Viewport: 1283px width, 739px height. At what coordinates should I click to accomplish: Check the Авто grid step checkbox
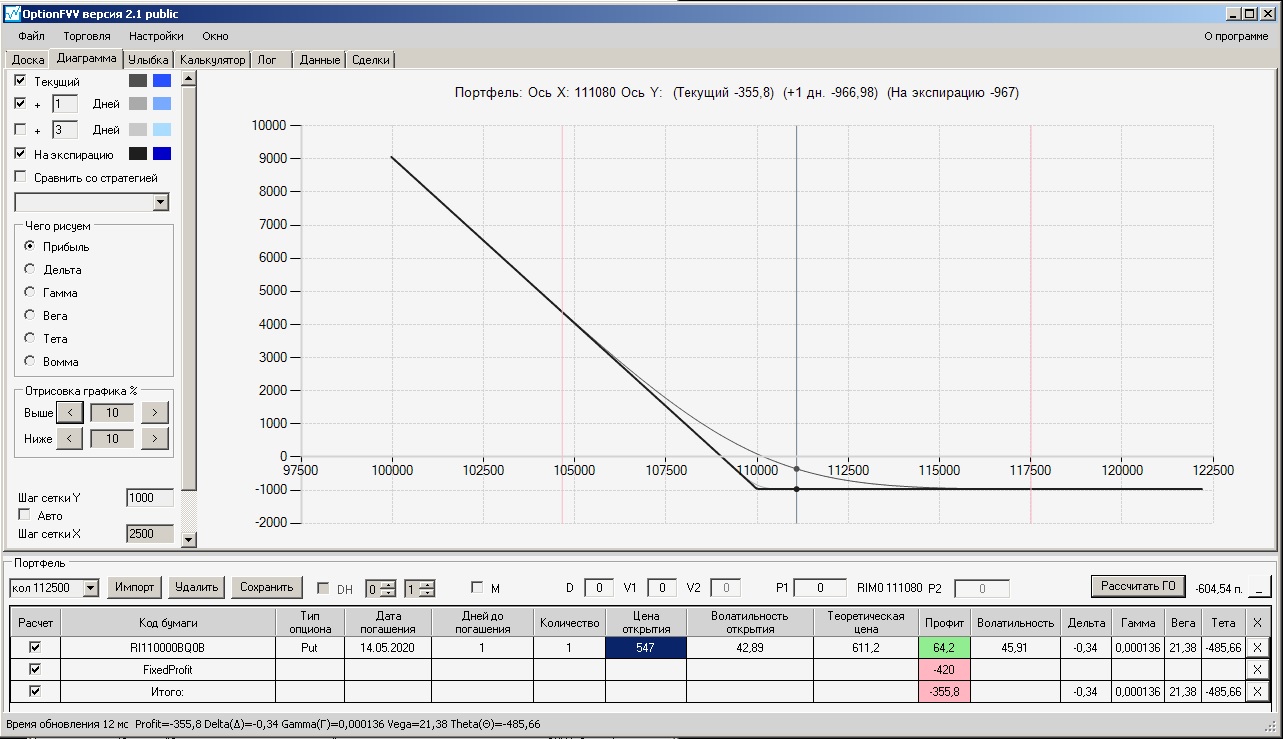tap(25, 515)
